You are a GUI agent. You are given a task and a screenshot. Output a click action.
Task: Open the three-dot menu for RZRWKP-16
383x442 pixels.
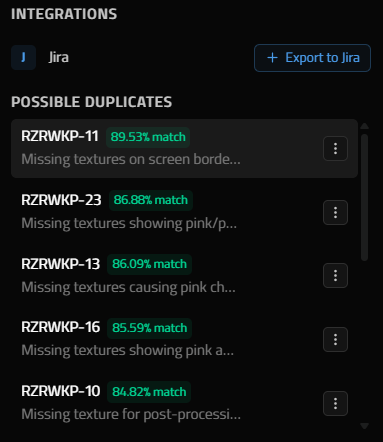coord(335,340)
